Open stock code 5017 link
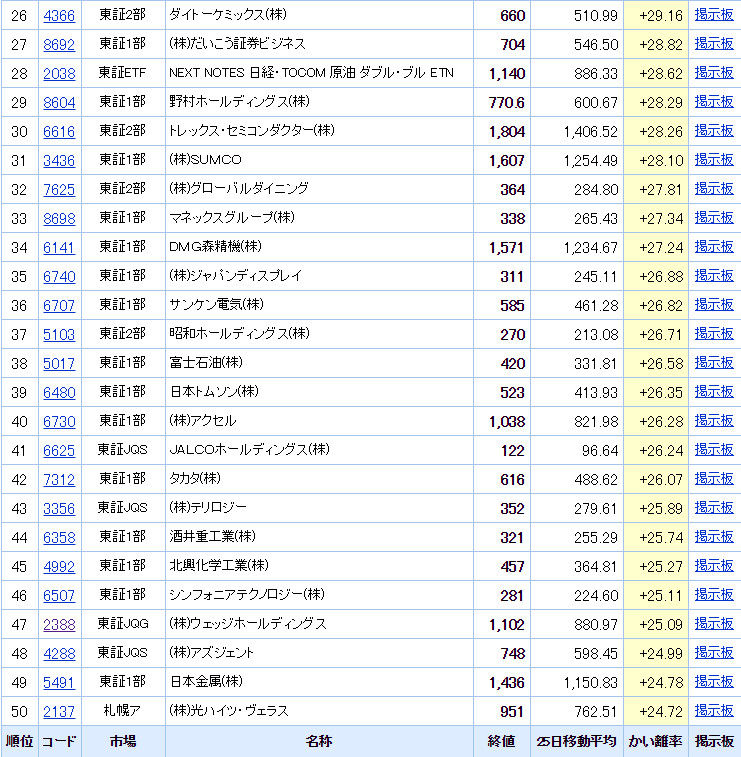The width and height of the screenshot is (741, 757). pos(59,364)
